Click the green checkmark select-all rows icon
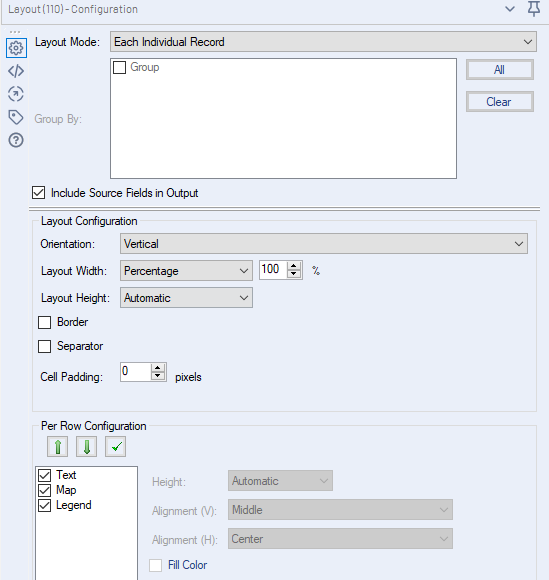This screenshot has height=580, width=549. (115, 446)
